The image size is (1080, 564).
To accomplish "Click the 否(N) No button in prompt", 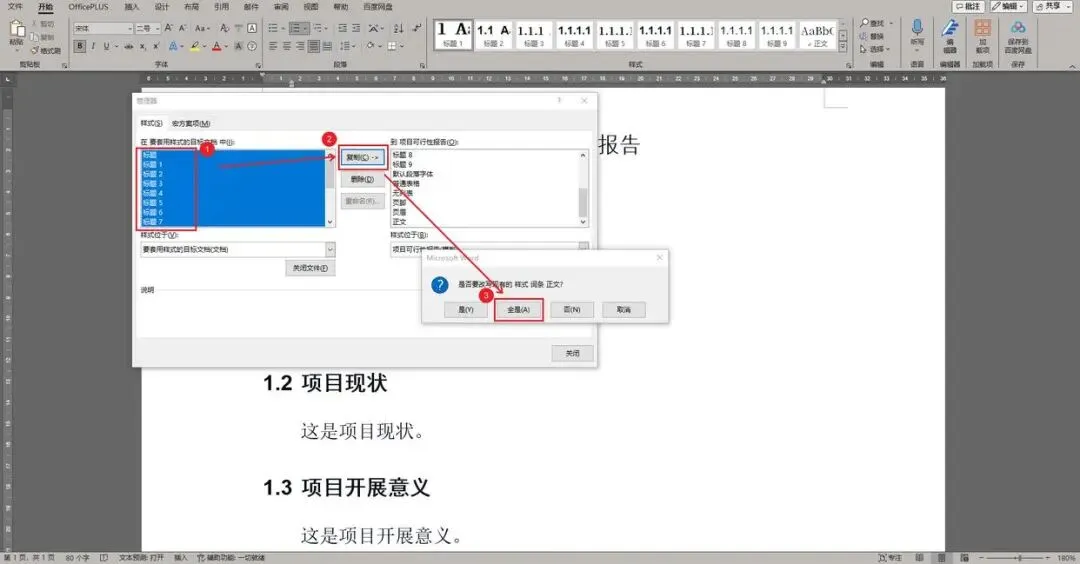I will (572, 310).
